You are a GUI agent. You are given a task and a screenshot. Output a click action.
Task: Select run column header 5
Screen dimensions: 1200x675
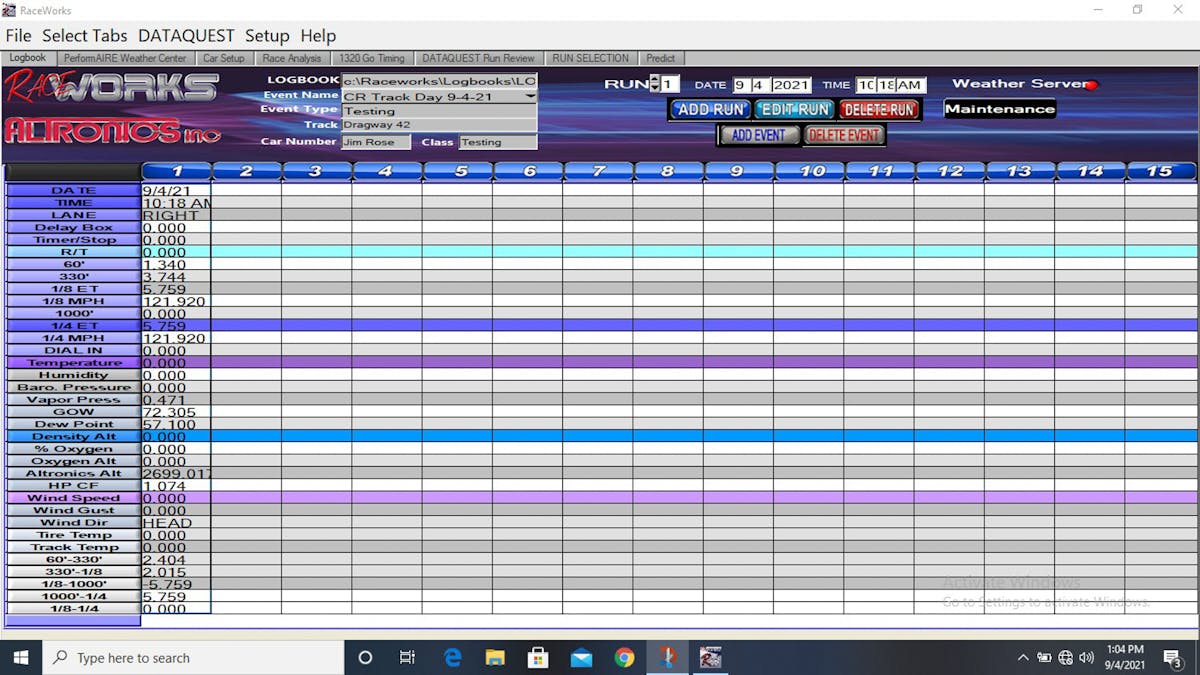click(x=460, y=171)
